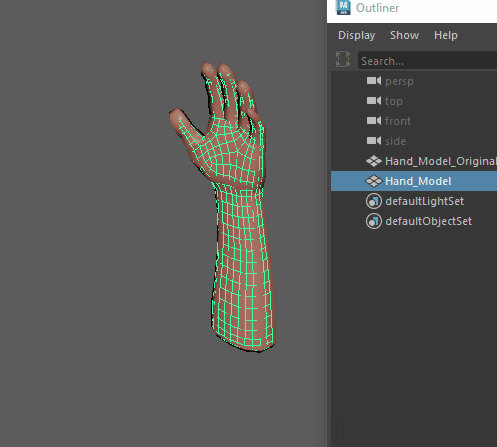Click the front camera icon
The image size is (497, 447).
click(374, 121)
